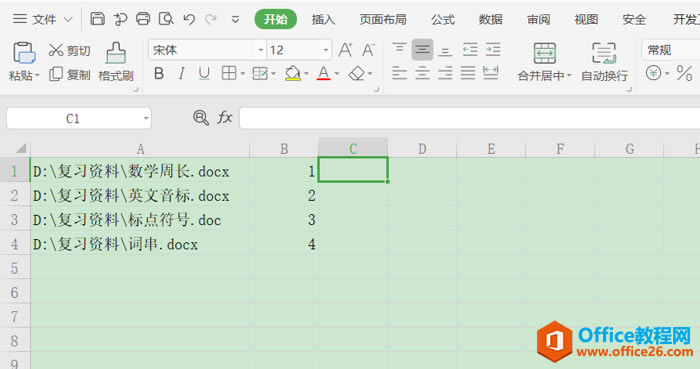Switch to 页面布局 tab
The height and width of the screenshot is (369, 700).
pyautogui.click(x=383, y=19)
